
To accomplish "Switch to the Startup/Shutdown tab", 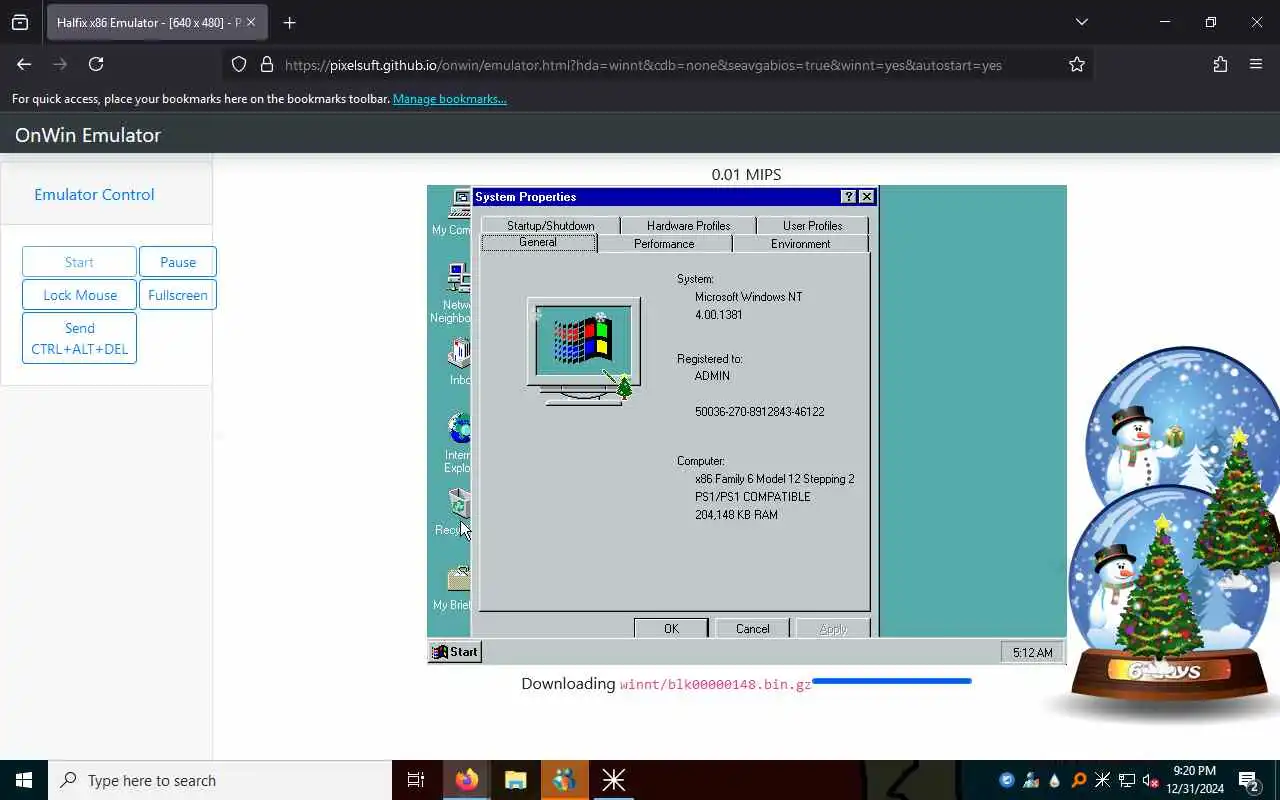I will (550, 226).
